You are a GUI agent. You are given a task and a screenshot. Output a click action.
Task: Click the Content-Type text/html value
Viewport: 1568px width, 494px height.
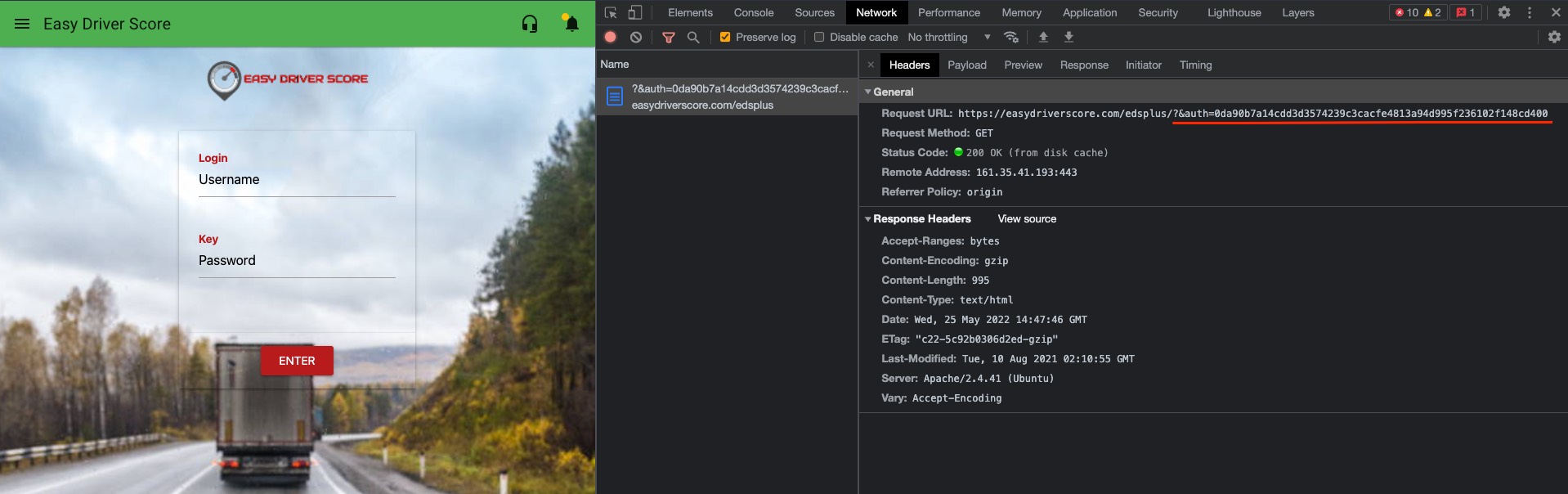click(986, 300)
